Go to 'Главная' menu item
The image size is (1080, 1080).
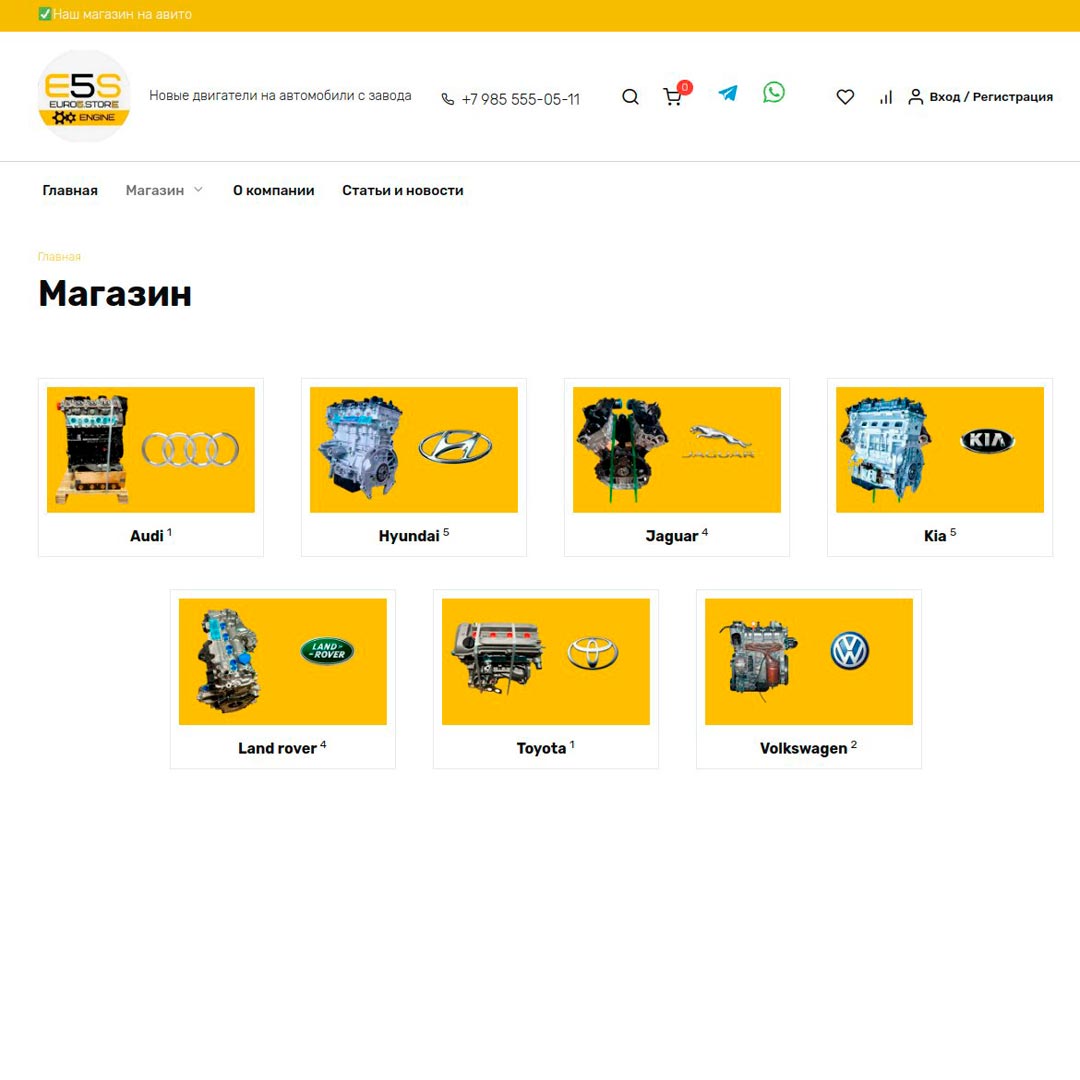[70, 190]
